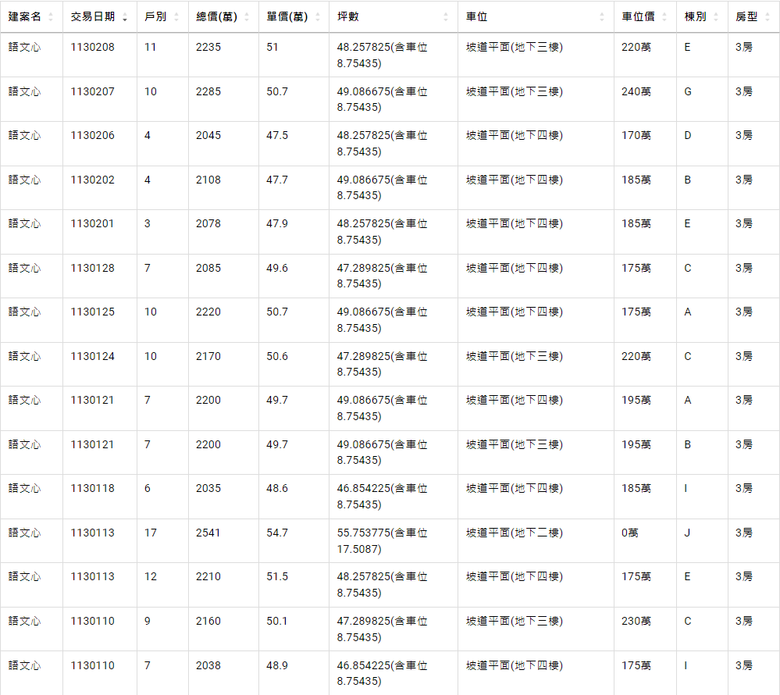Click unit price 47.5
Image resolution: width=780 pixels, height=695 pixels.
tap(277, 135)
